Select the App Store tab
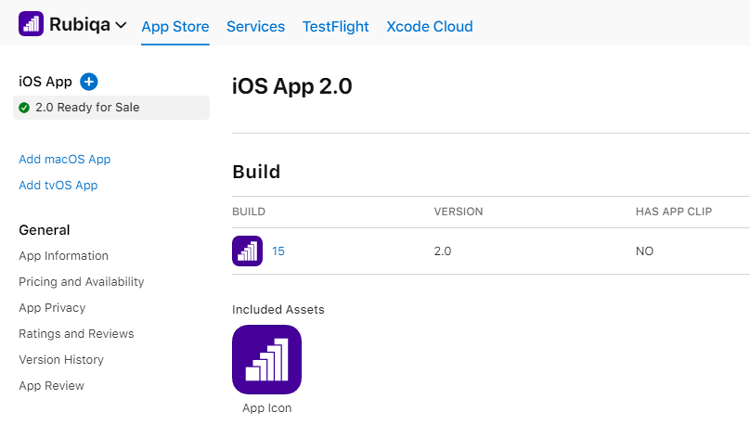 tap(175, 26)
